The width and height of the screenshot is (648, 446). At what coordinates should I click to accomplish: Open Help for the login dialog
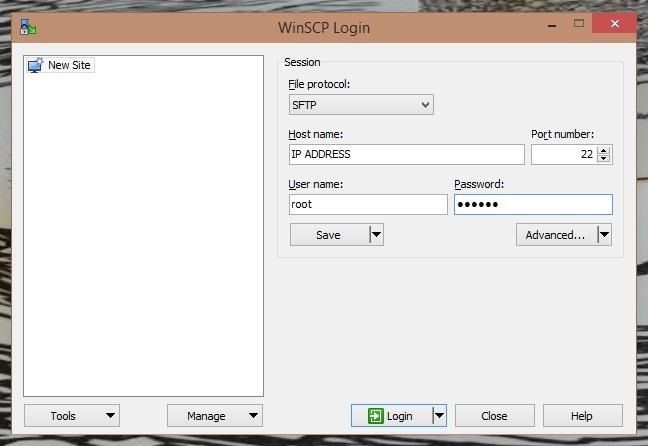click(x=582, y=416)
